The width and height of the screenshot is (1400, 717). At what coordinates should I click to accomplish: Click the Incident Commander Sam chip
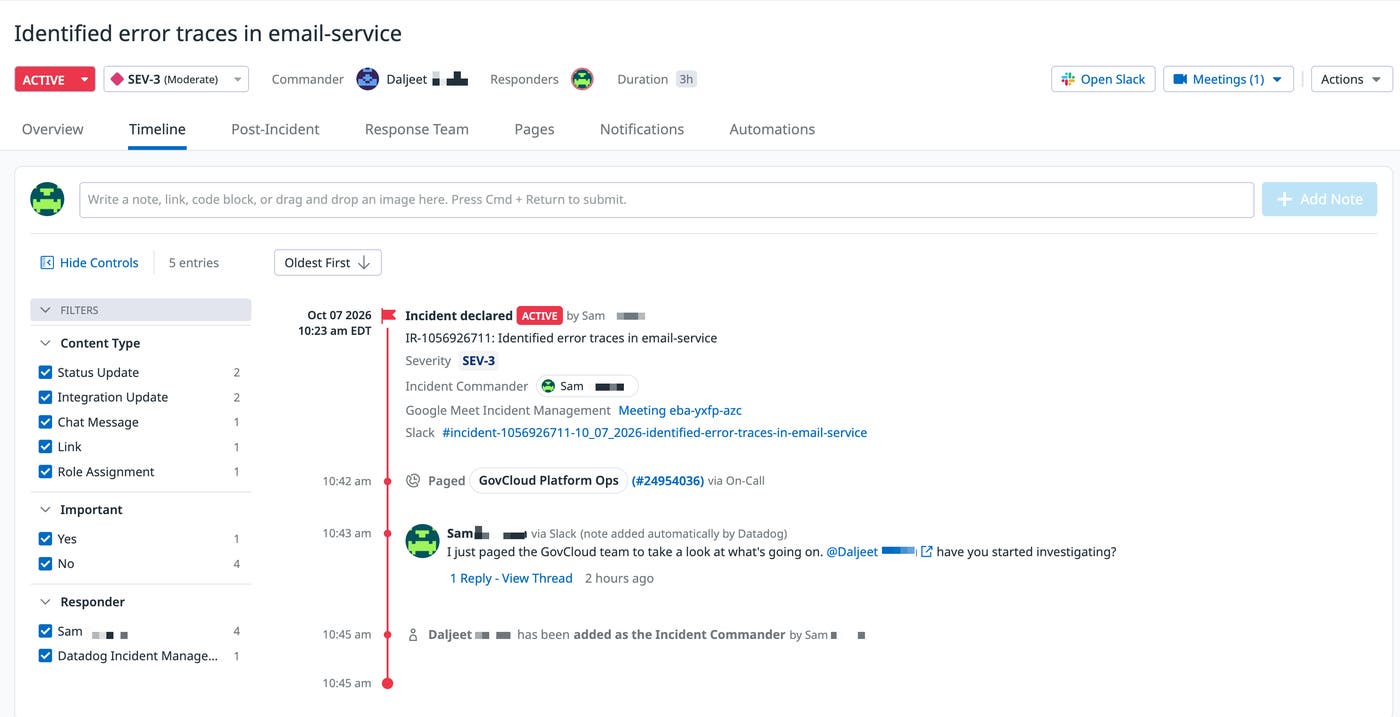click(x=587, y=386)
